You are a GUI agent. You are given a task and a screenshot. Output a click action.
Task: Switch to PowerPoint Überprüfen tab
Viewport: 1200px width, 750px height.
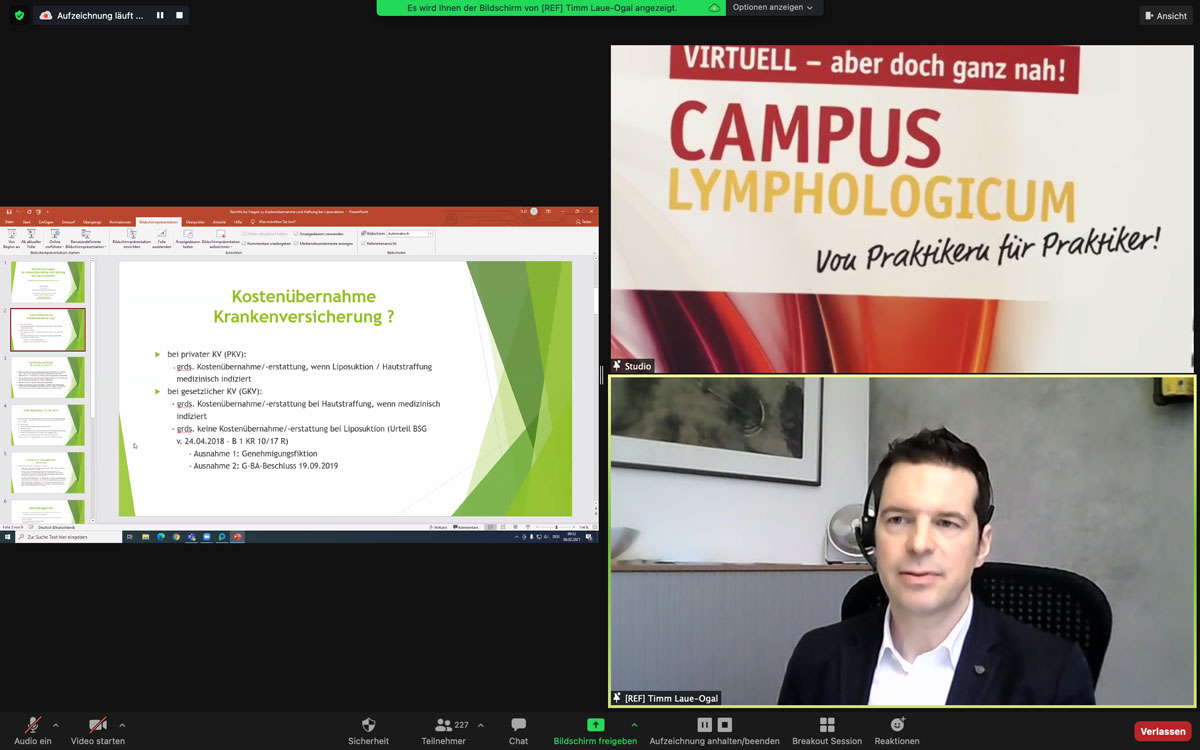(x=195, y=222)
